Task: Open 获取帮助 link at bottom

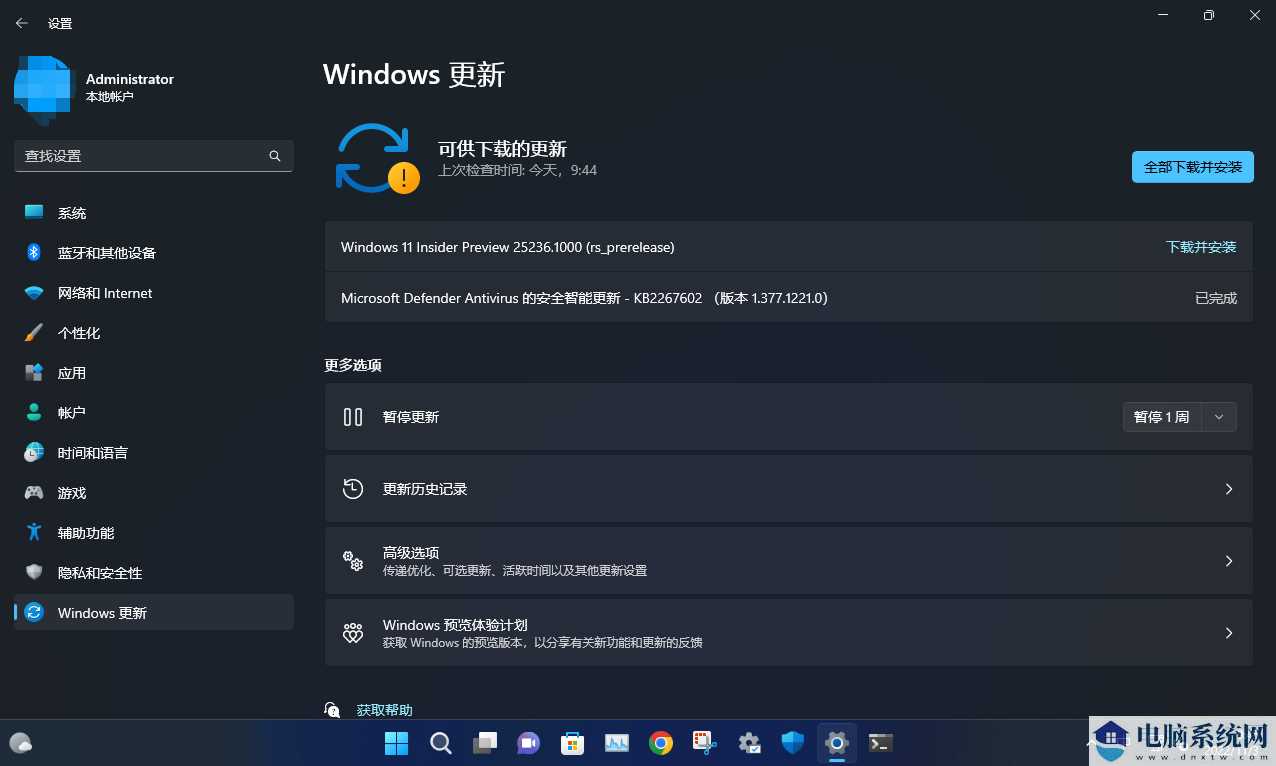Action: 384,709
